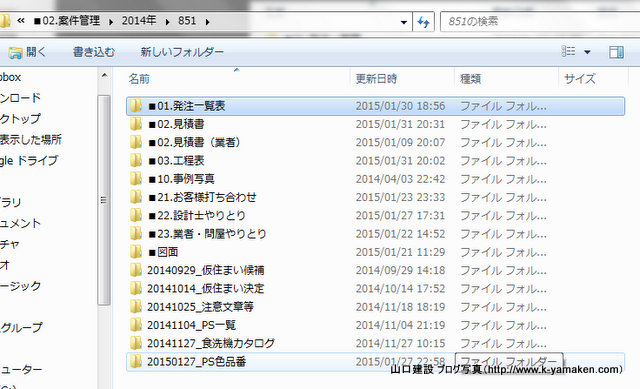
Task: Create a folder with 新しいフォルダー
Action: click(182, 52)
